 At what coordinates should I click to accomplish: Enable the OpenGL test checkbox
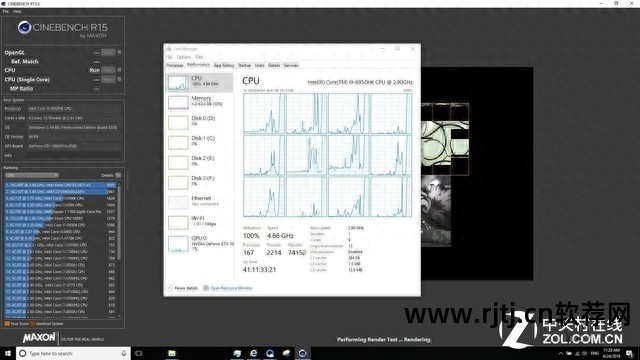pos(119,52)
